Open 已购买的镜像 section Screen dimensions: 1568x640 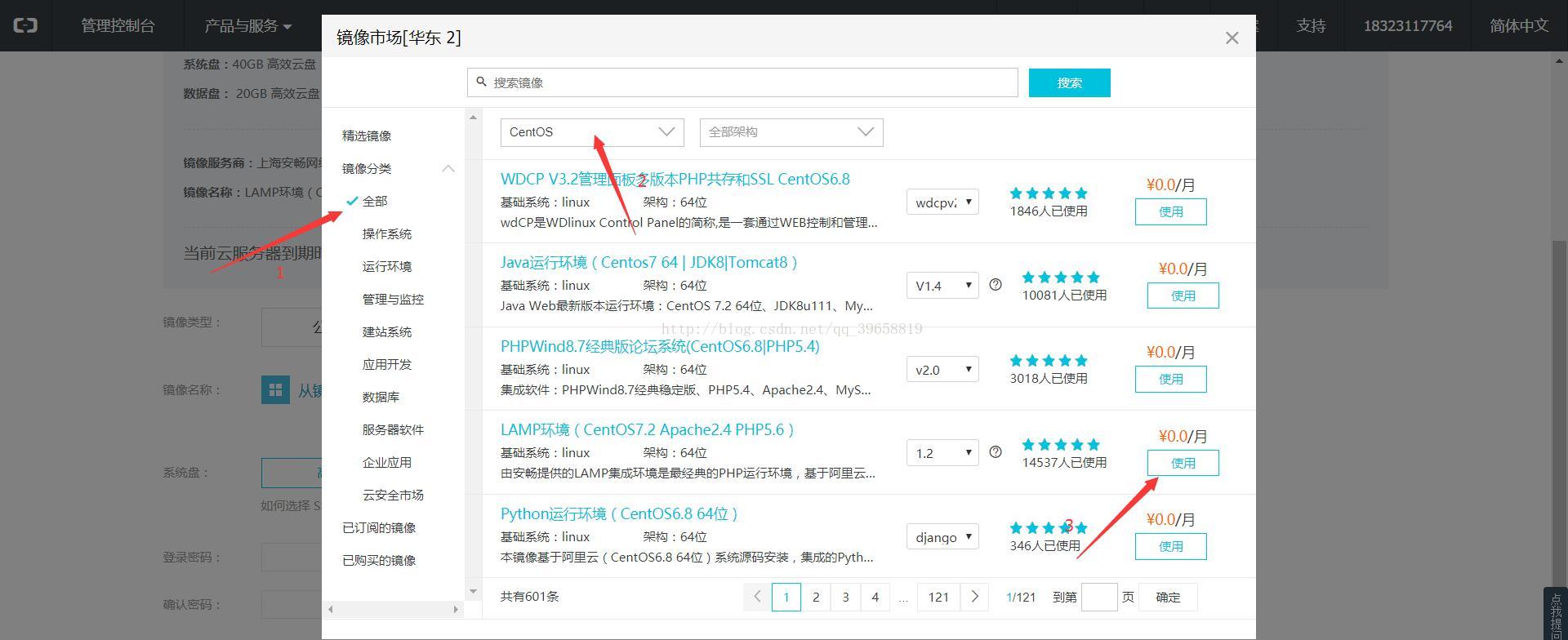(379, 560)
